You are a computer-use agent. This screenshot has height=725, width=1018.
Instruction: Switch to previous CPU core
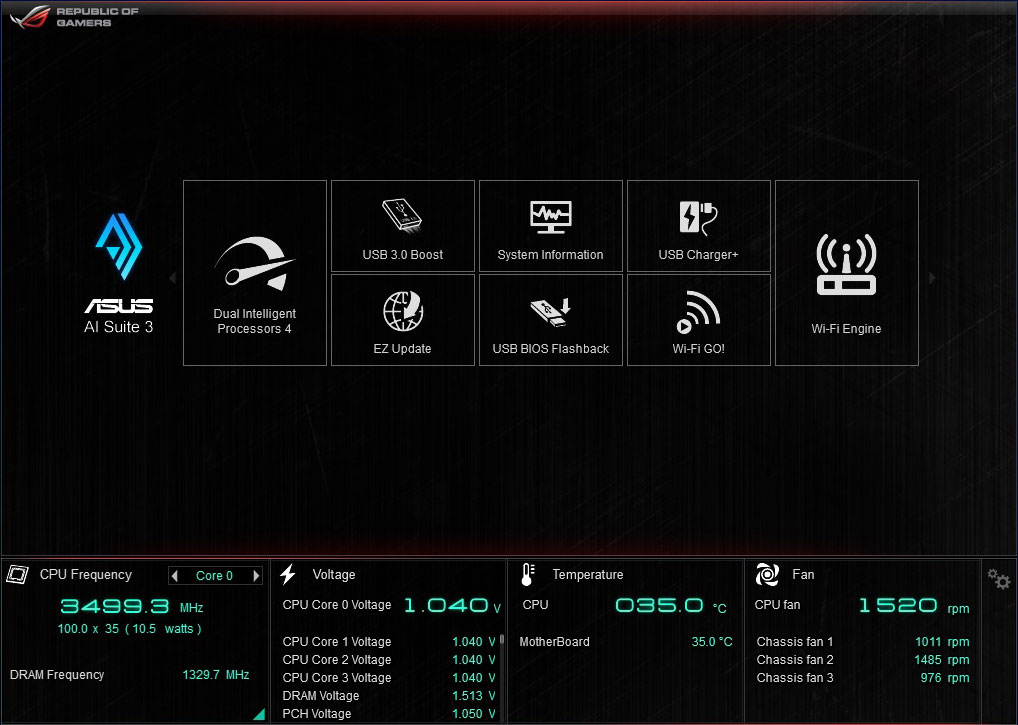175,576
